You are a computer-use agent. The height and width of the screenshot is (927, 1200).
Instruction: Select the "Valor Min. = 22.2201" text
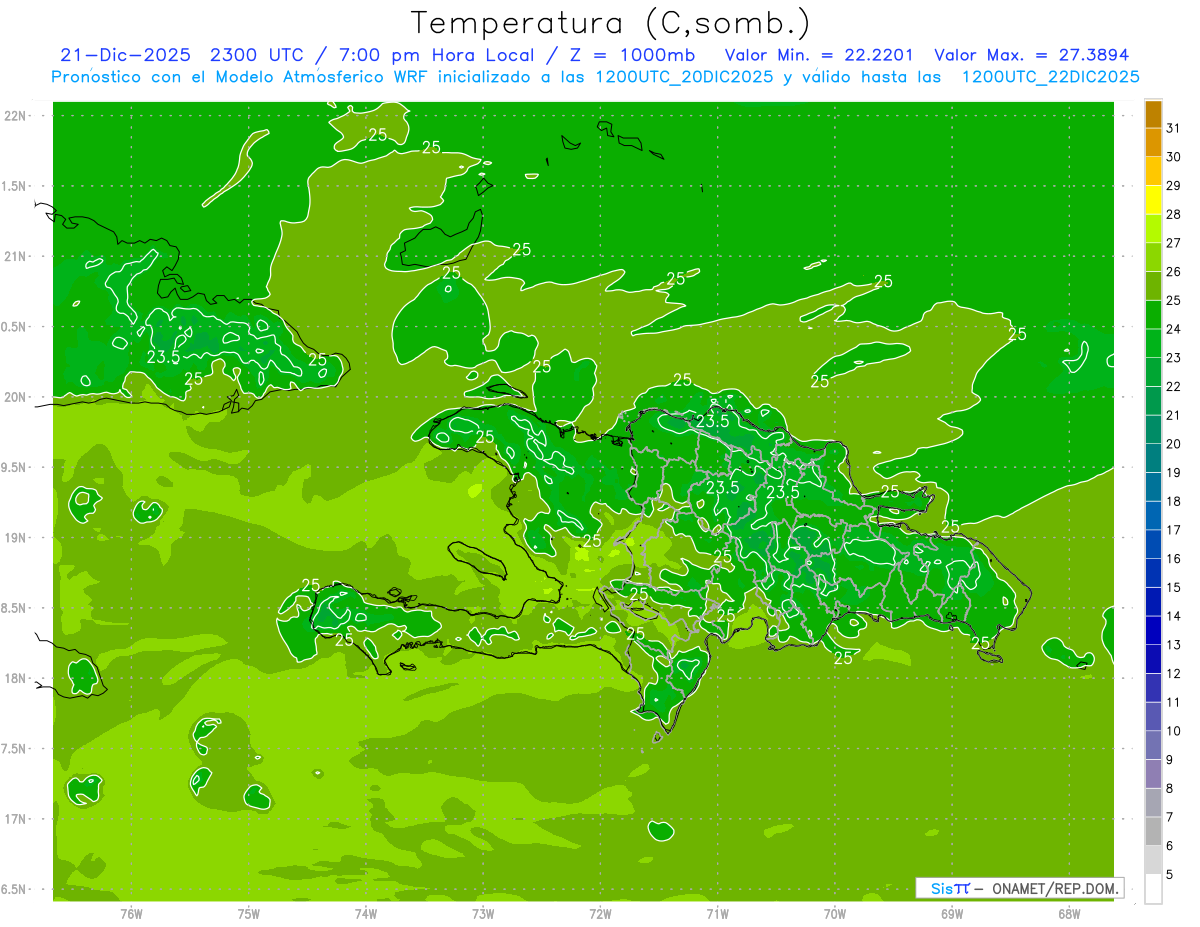click(819, 55)
